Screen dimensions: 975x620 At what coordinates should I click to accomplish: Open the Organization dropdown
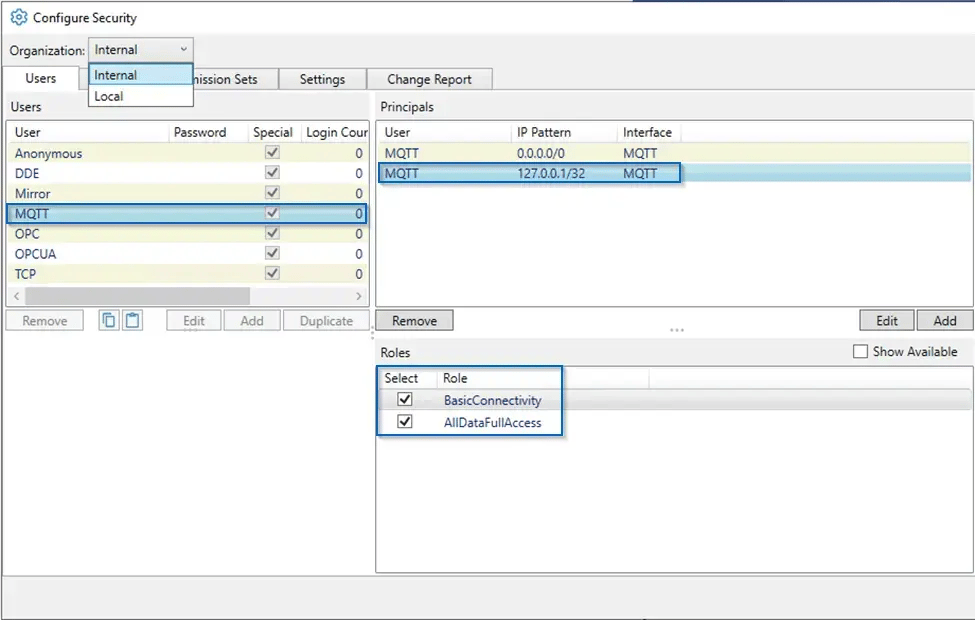pos(185,49)
